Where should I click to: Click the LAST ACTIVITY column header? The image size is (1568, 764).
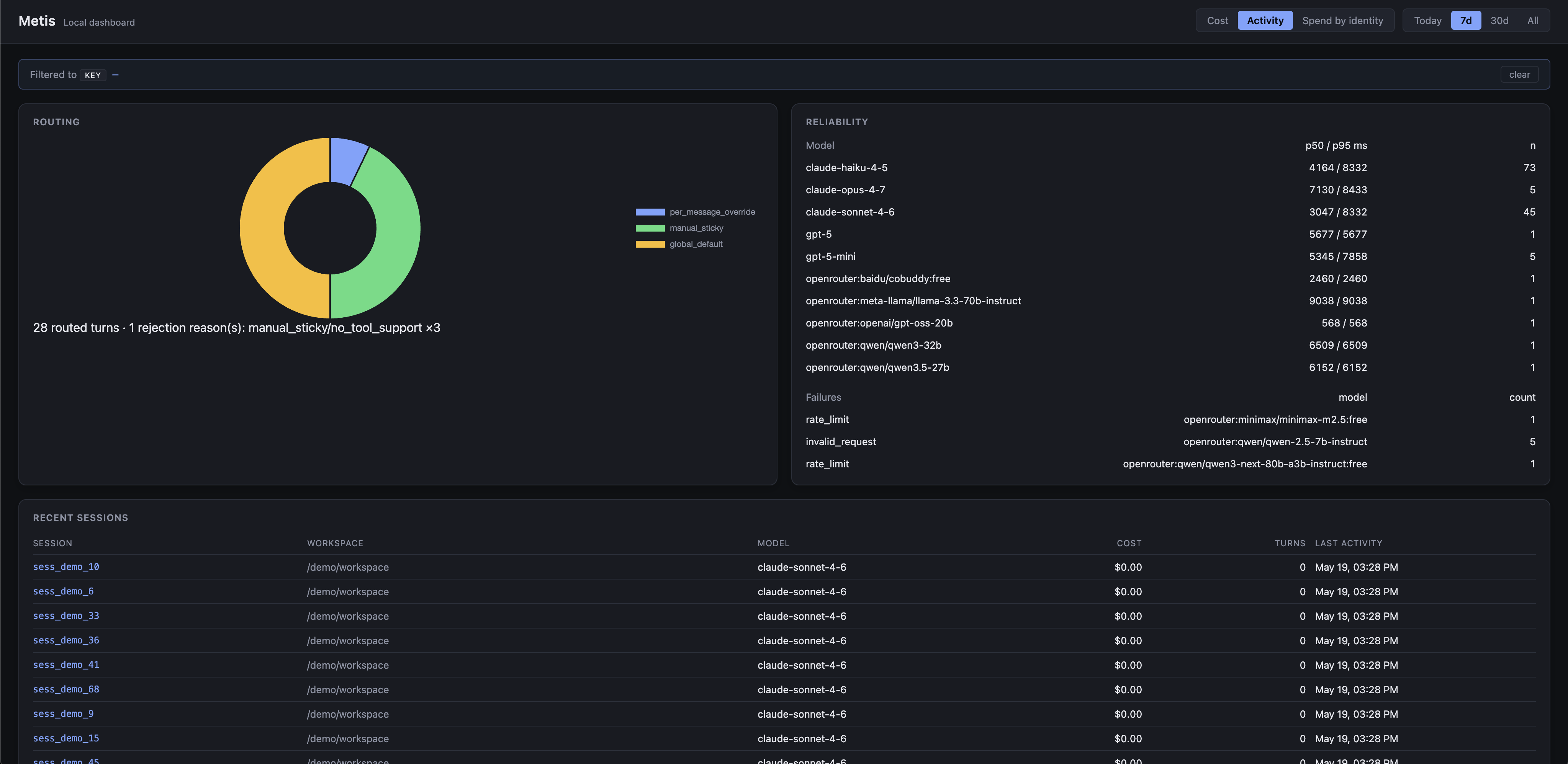coord(1348,543)
